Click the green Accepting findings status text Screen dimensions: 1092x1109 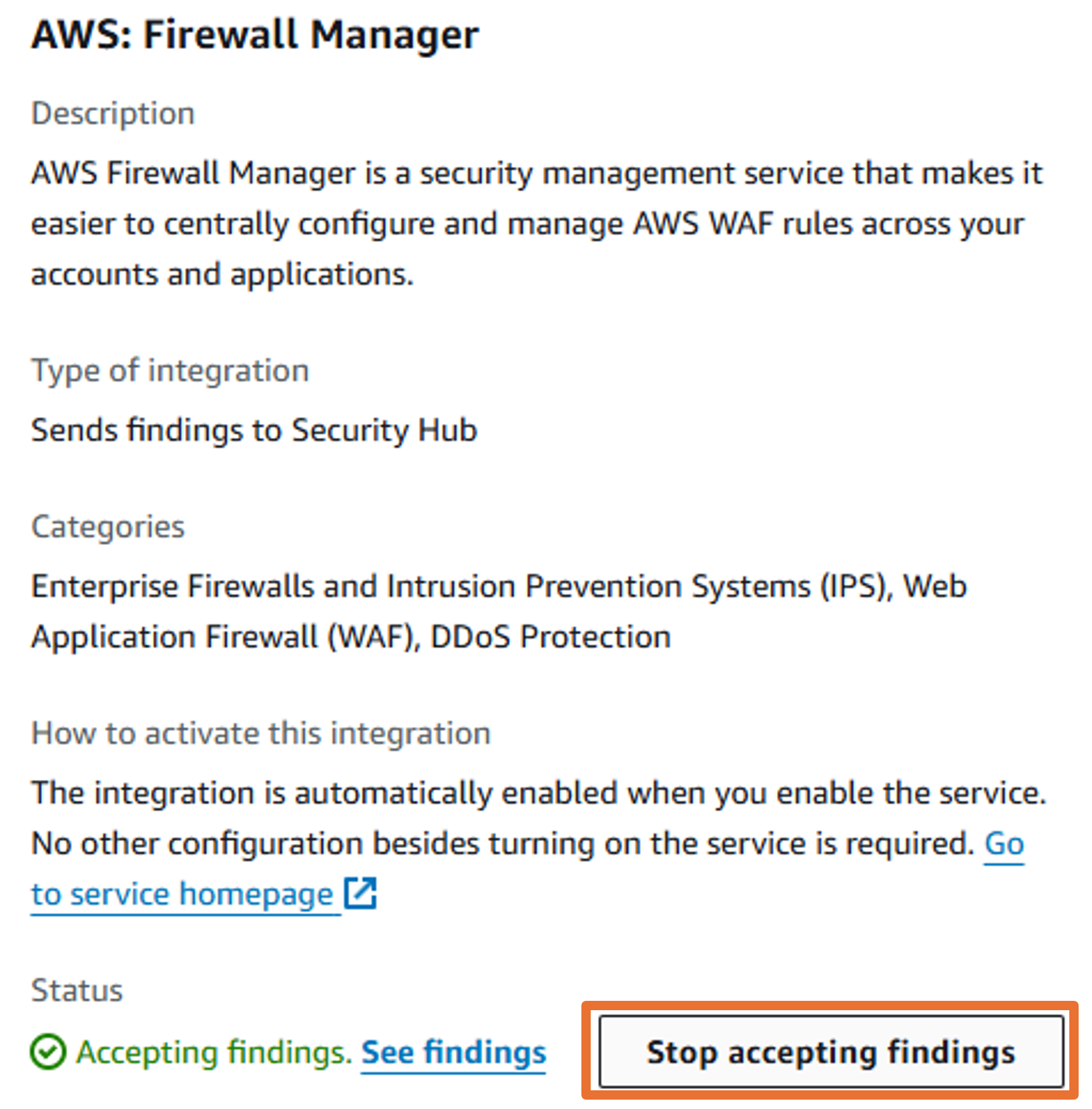(x=214, y=1053)
